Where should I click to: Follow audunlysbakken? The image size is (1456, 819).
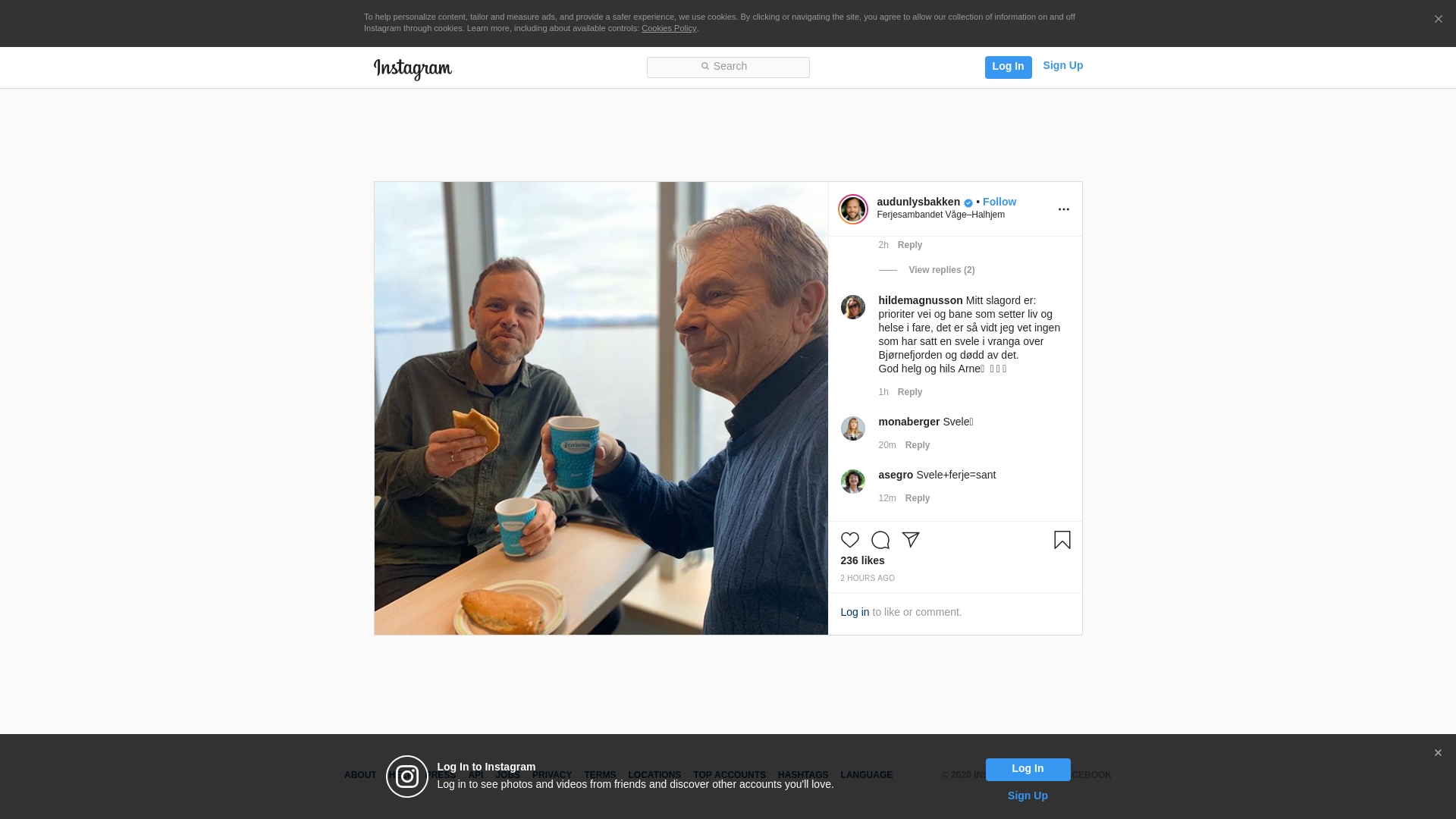[x=999, y=202]
